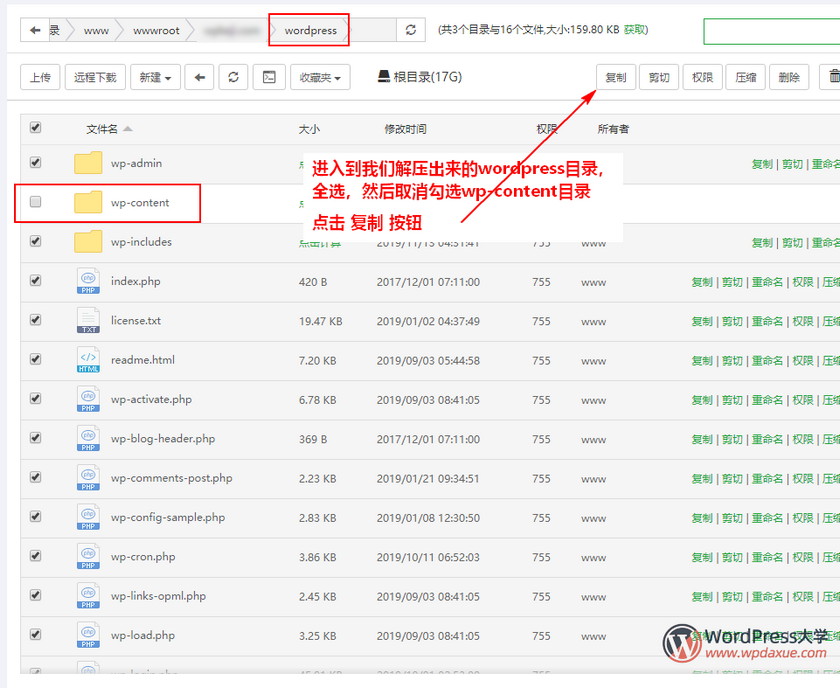Click the root directory disk icon
840x688 pixels.
(x=384, y=77)
